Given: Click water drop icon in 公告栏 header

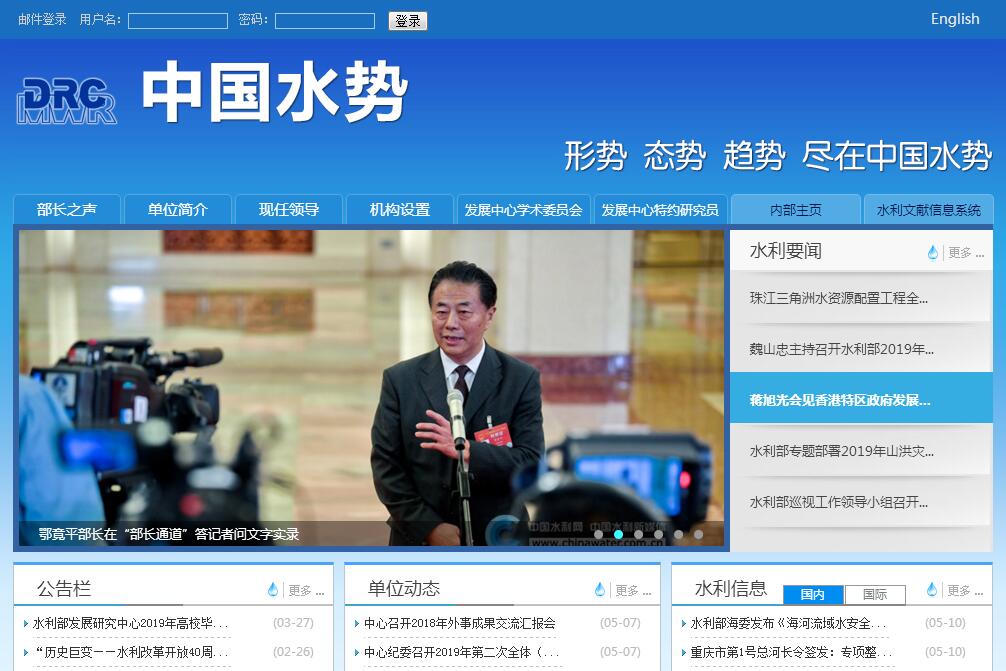Looking at the screenshot, I should point(273,590).
